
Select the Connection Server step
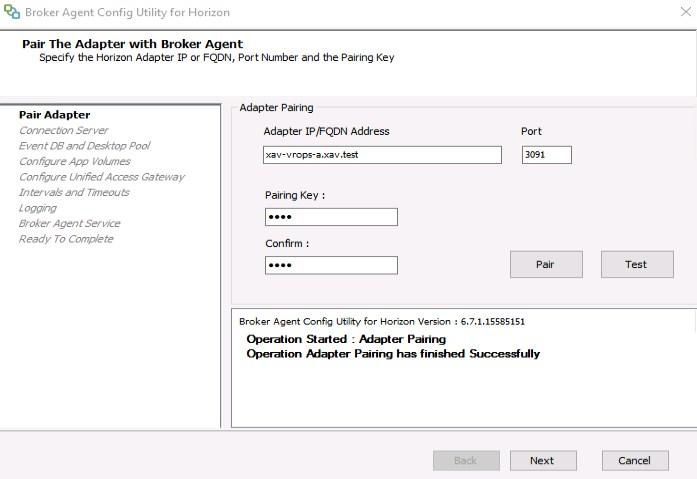click(64, 131)
